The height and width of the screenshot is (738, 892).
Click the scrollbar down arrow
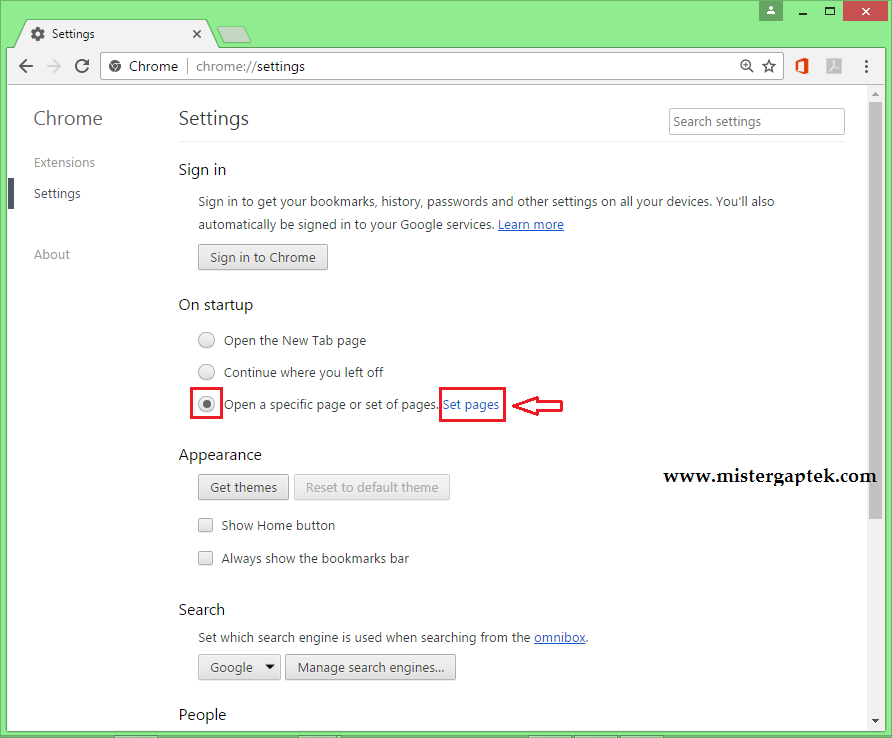click(875, 721)
